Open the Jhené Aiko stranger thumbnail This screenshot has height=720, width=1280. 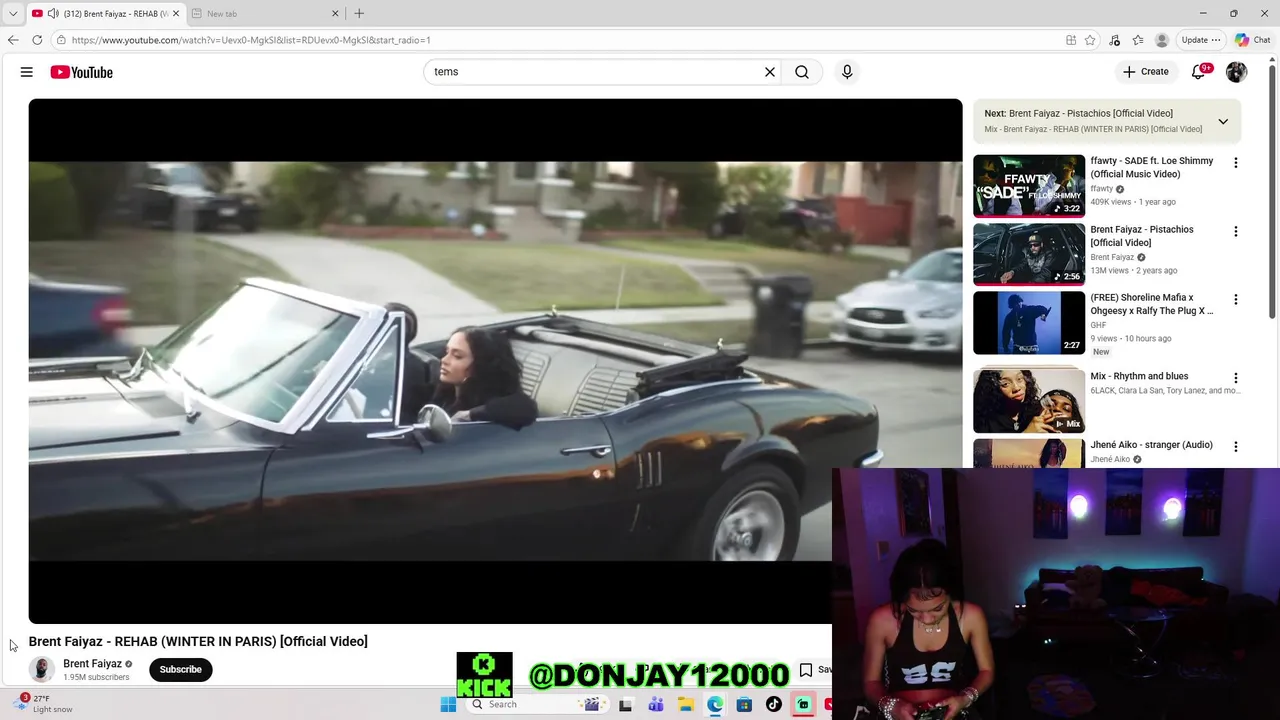pyautogui.click(x=1029, y=453)
